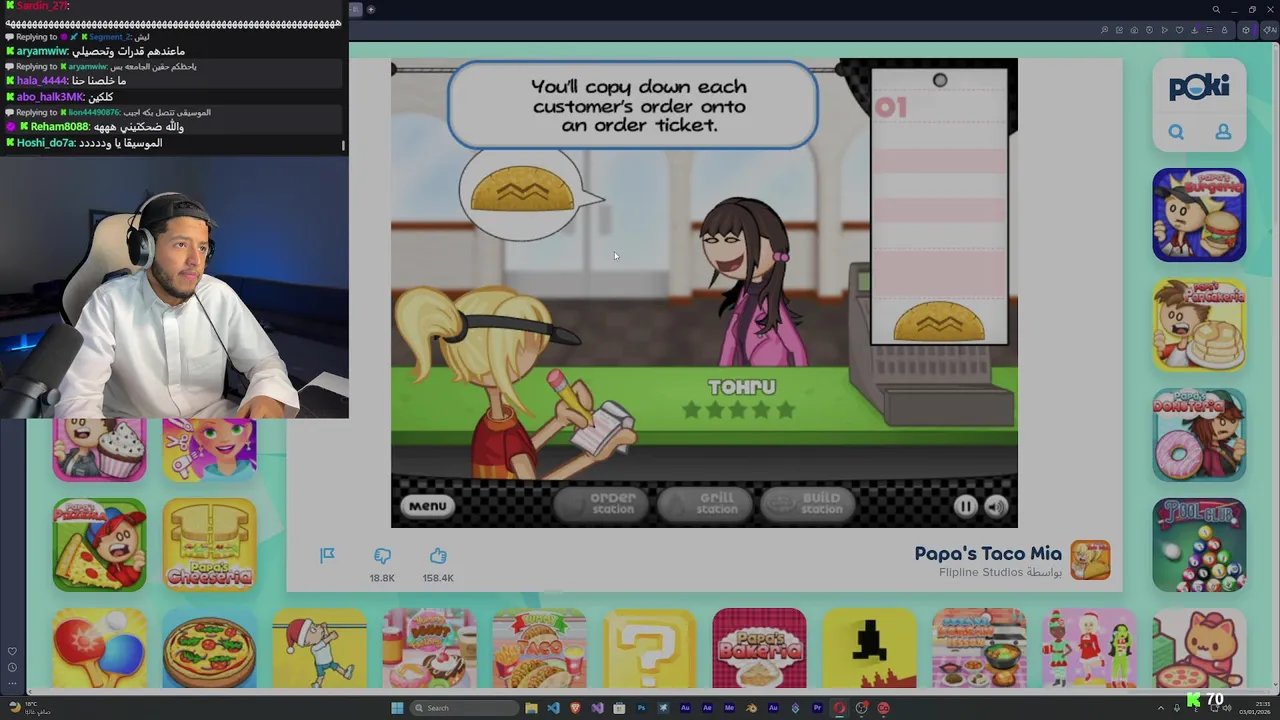Mute the game sound speaker icon
Viewport: 1280px width, 720px height.
[996, 506]
